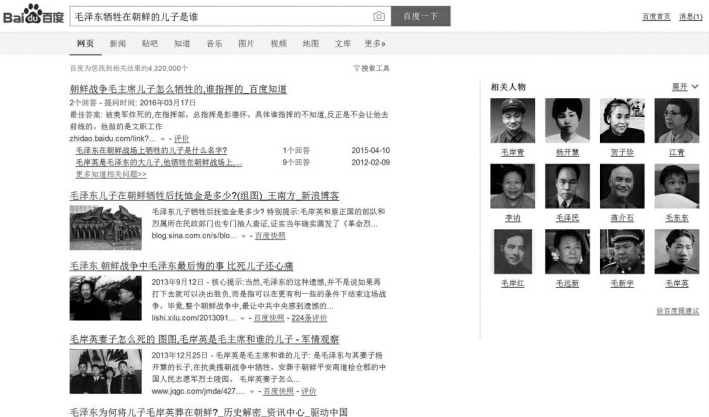Open the 更多» tab menu
The height and width of the screenshot is (417, 709).
(x=375, y=43)
